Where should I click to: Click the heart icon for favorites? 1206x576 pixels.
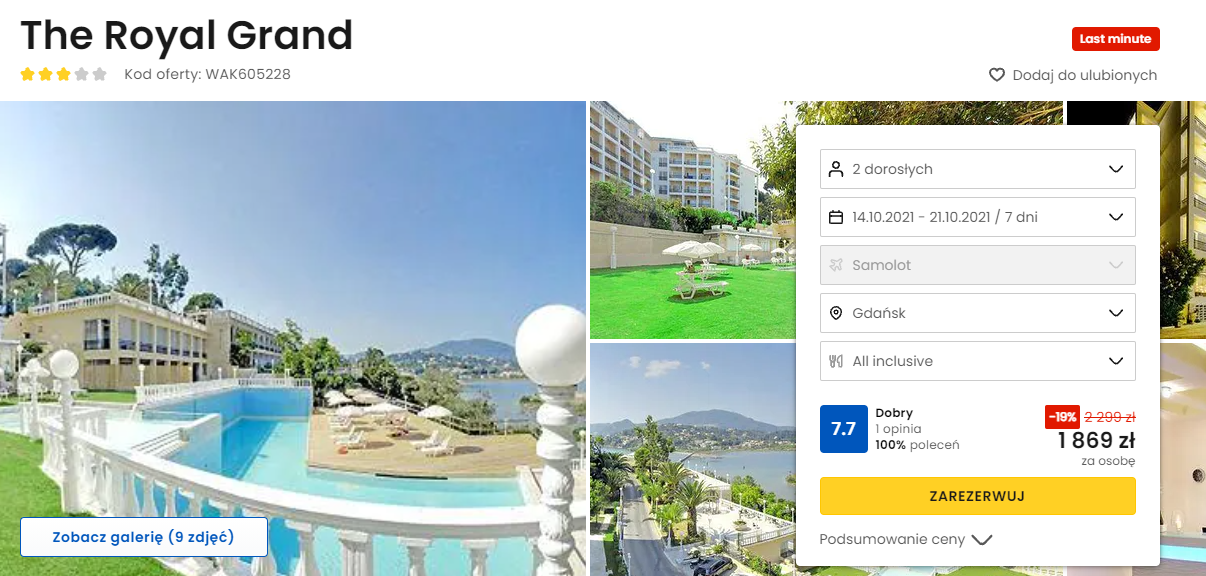pyautogui.click(x=997, y=75)
